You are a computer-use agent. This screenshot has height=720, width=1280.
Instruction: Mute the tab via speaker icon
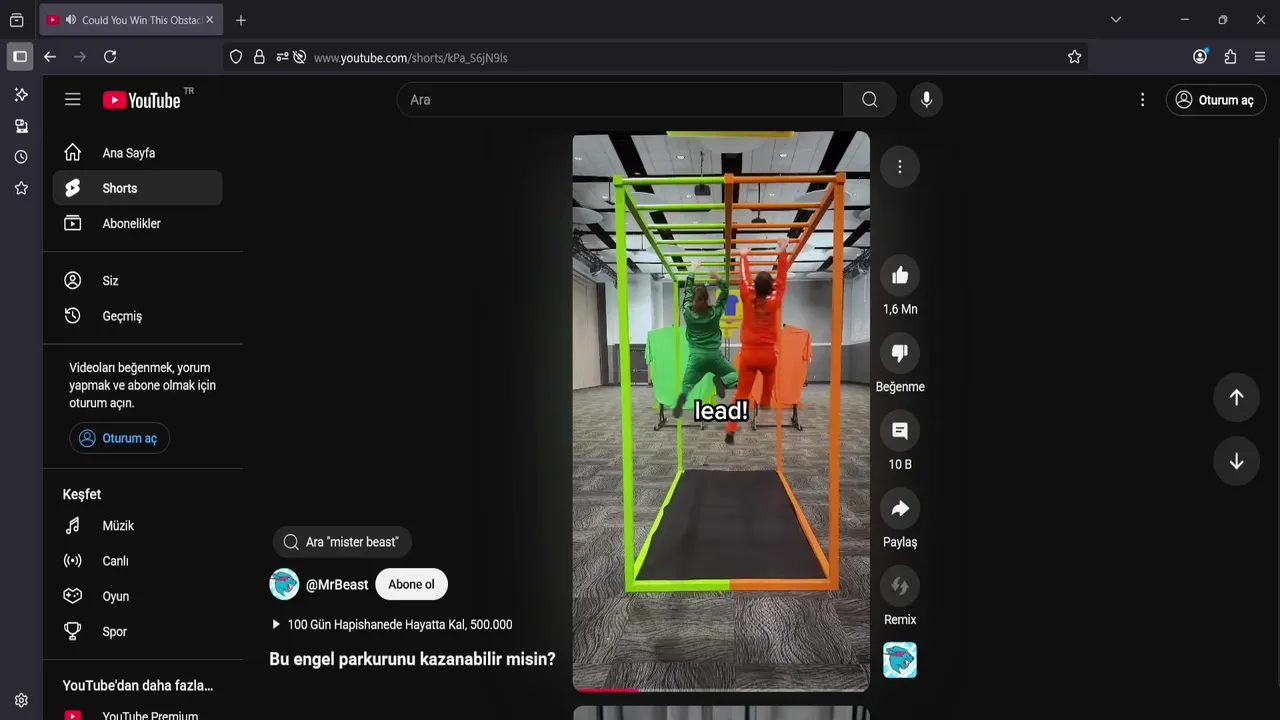(71, 19)
